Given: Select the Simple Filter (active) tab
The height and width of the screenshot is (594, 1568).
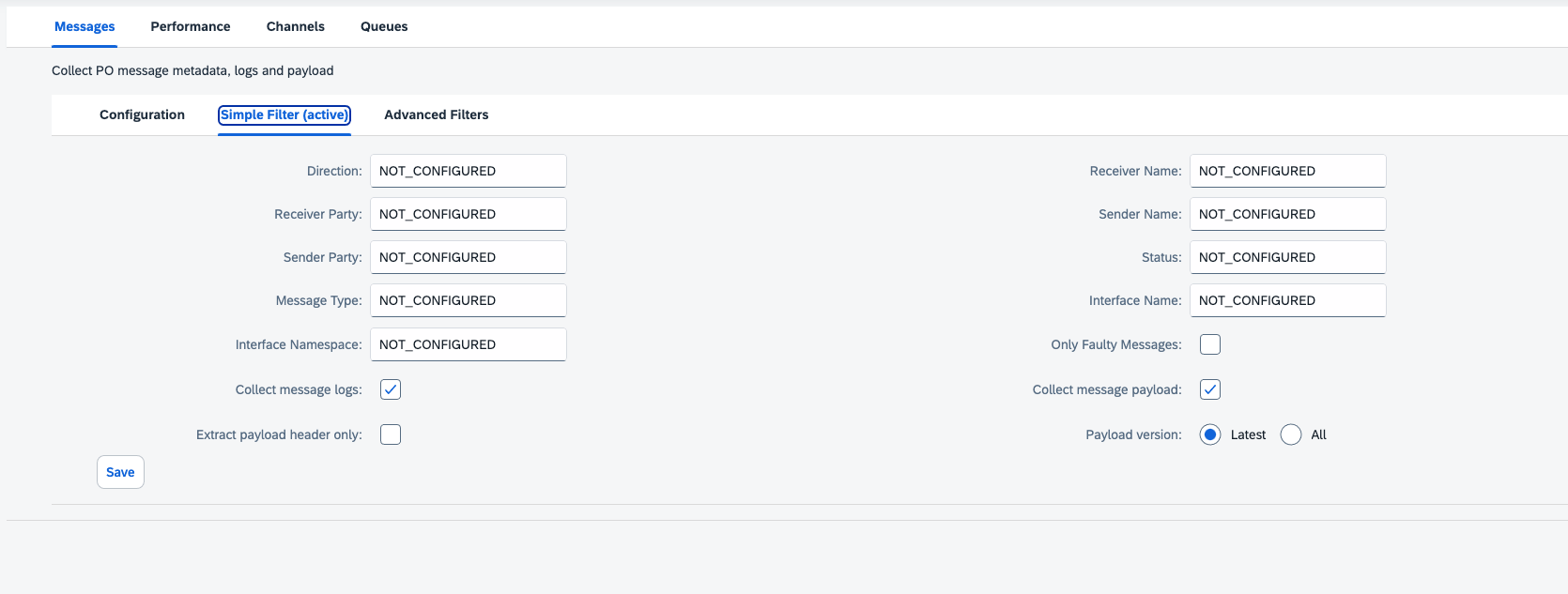Looking at the screenshot, I should 284,114.
